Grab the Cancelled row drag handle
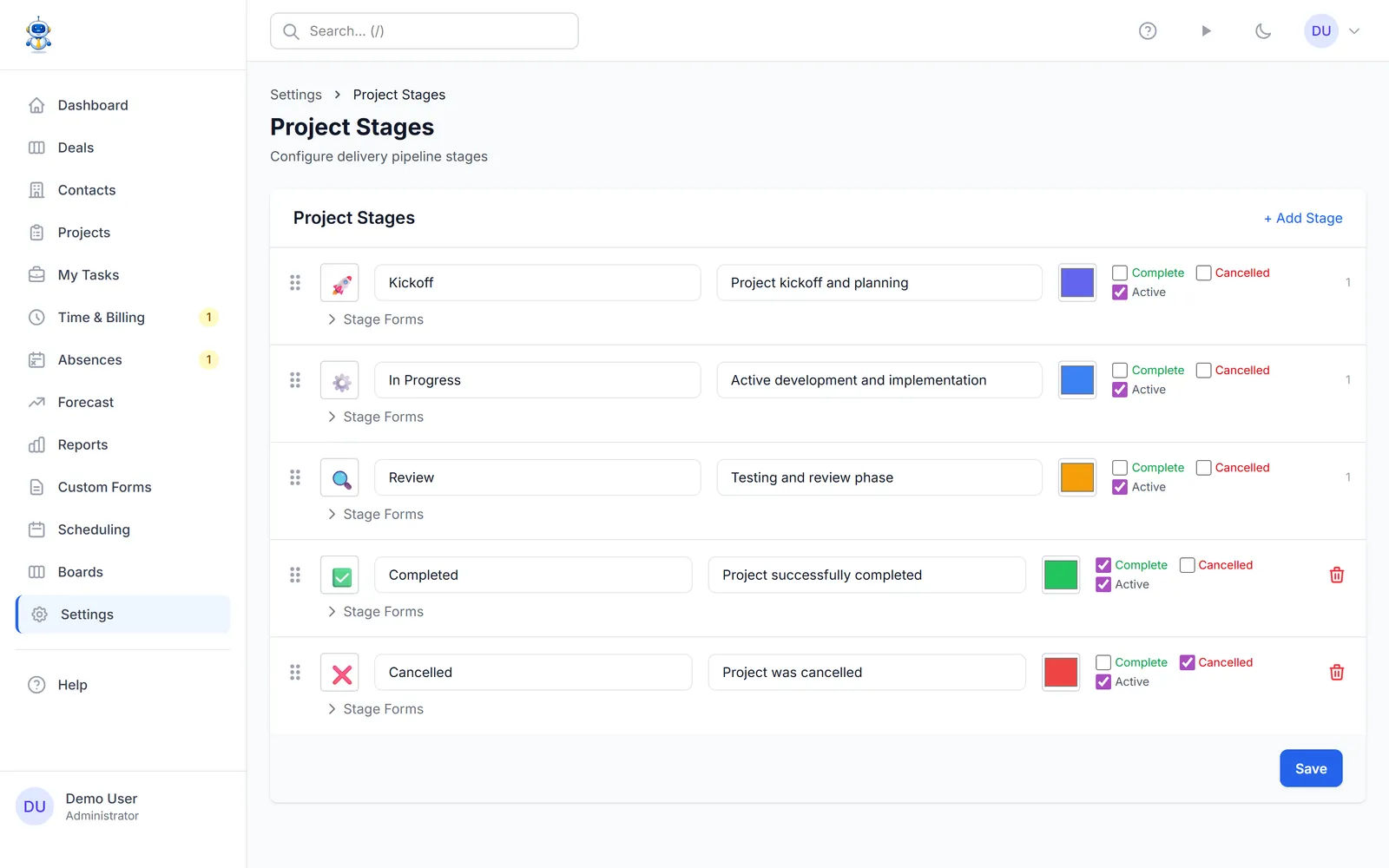 tap(295, 672)
